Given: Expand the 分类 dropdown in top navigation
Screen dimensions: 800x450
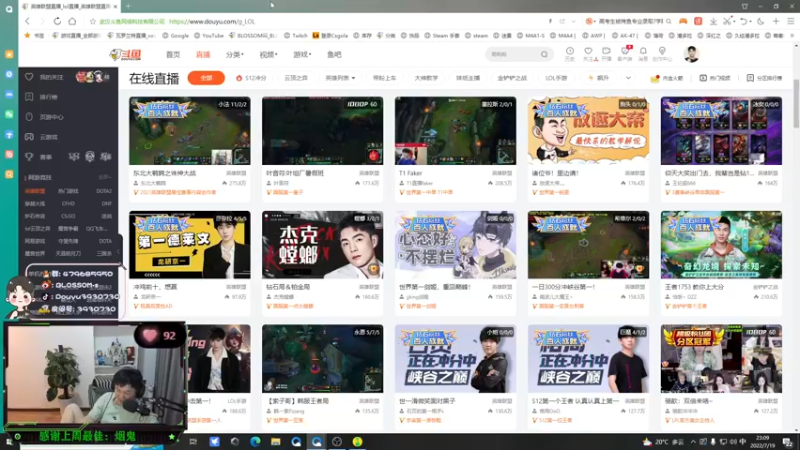Looking at the screenshot, I should pos(235,54).
